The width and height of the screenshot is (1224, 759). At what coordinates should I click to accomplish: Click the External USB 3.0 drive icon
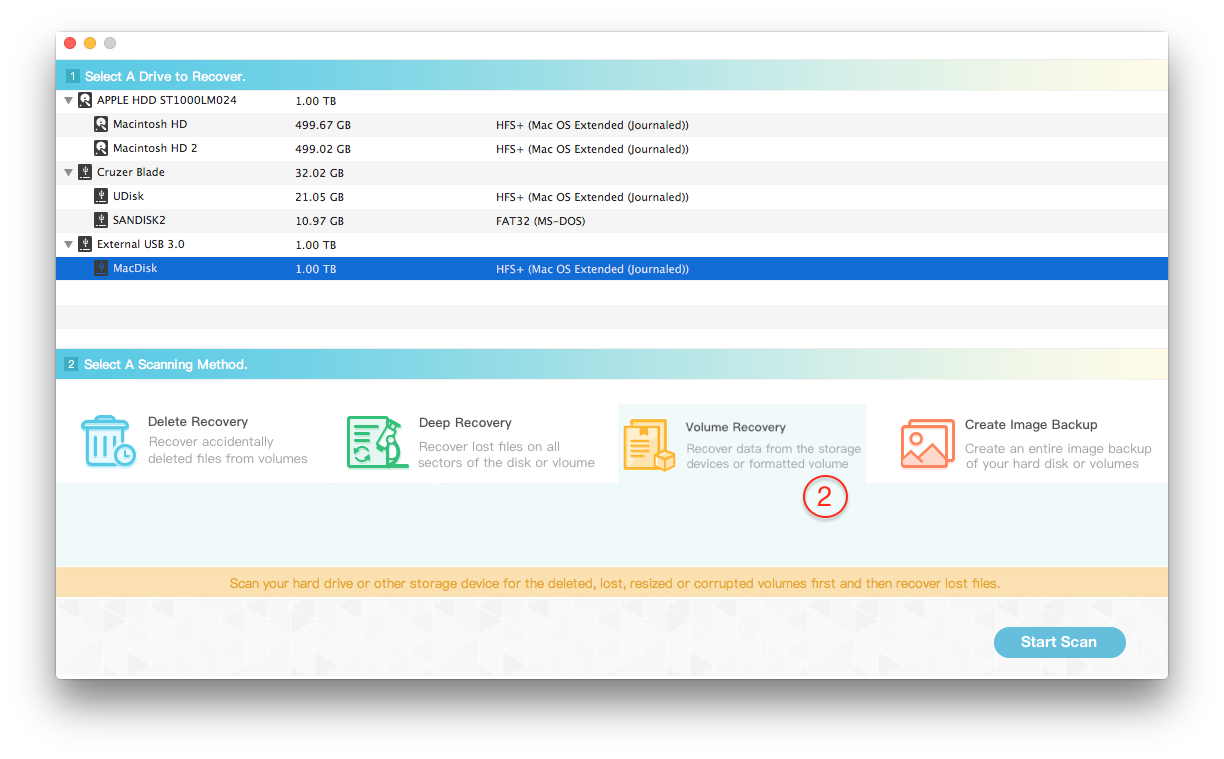pyautogui.click(x=85, y=244)
